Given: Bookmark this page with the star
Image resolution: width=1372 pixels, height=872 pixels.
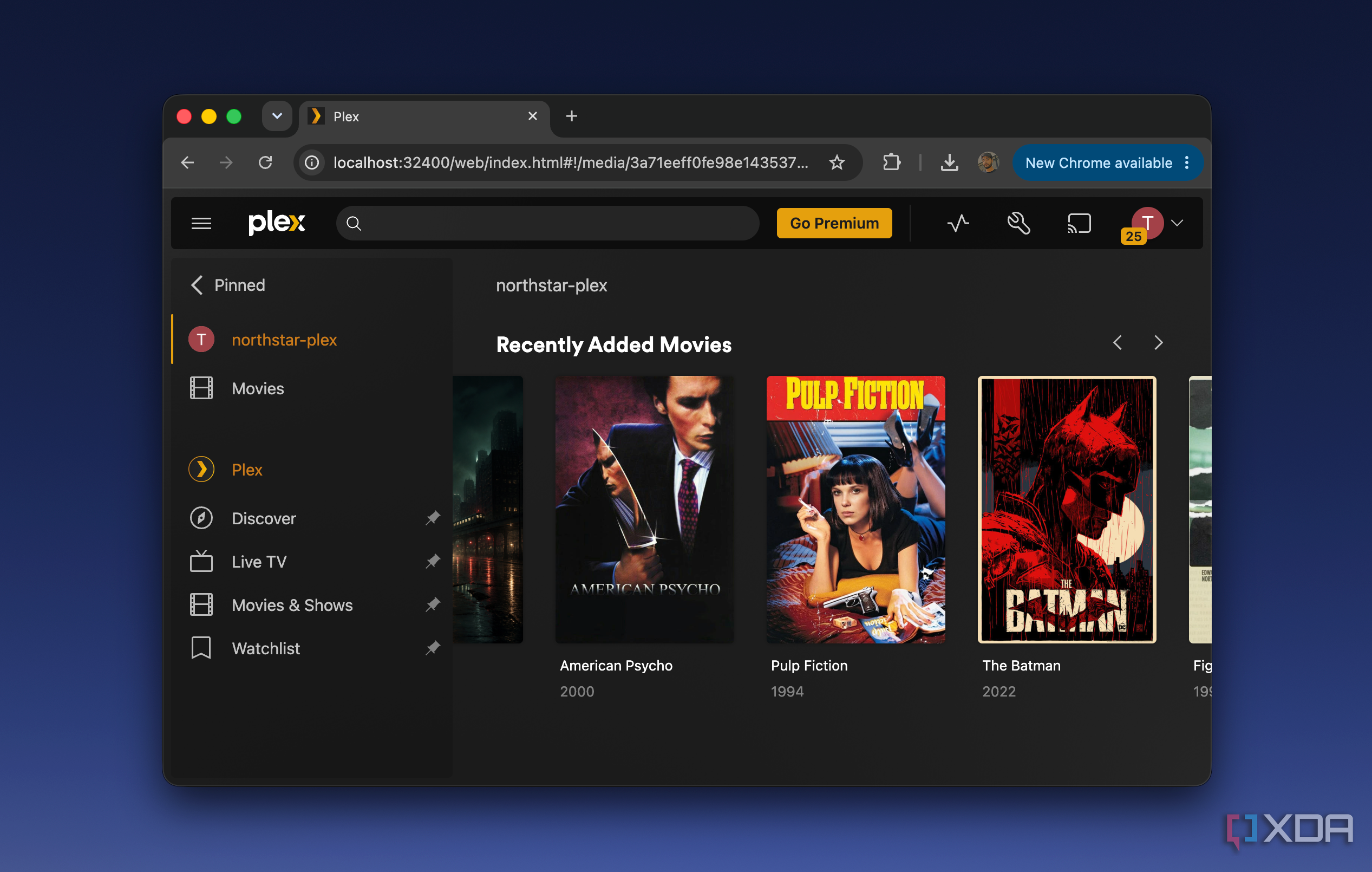Looking at the screenshot, I should point(837,163).
